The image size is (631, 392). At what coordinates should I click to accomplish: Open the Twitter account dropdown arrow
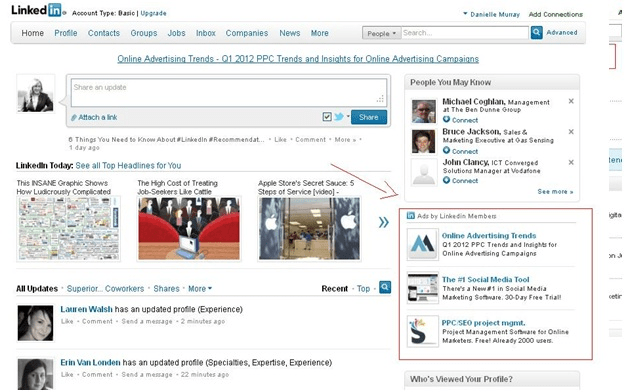pos(348,116)
